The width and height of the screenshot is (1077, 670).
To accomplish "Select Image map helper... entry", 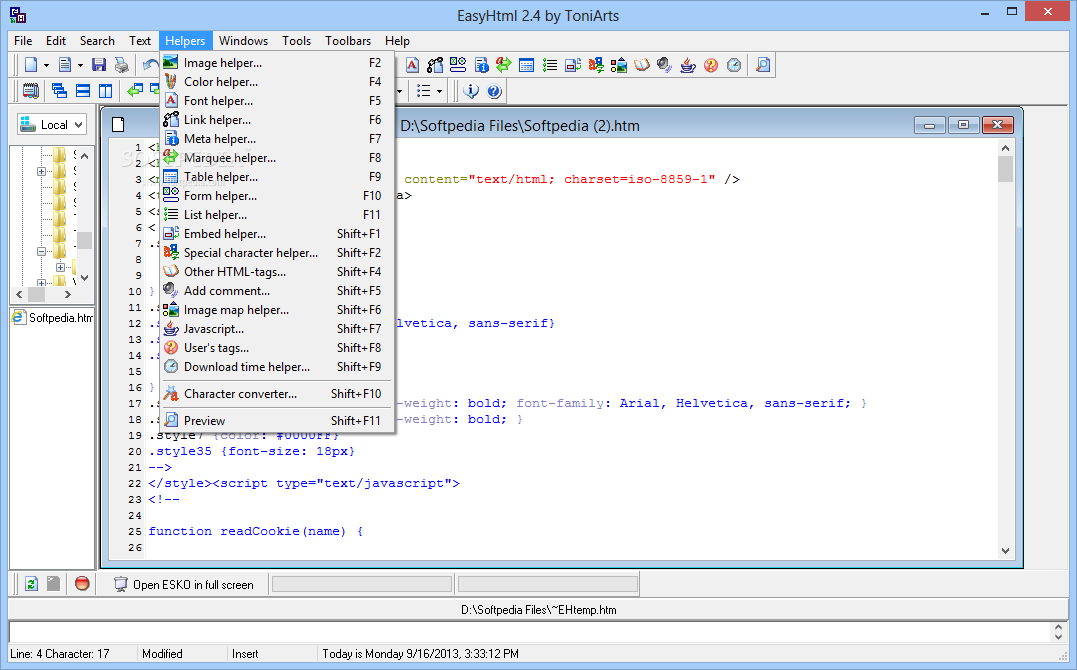I will pos(277,310).
